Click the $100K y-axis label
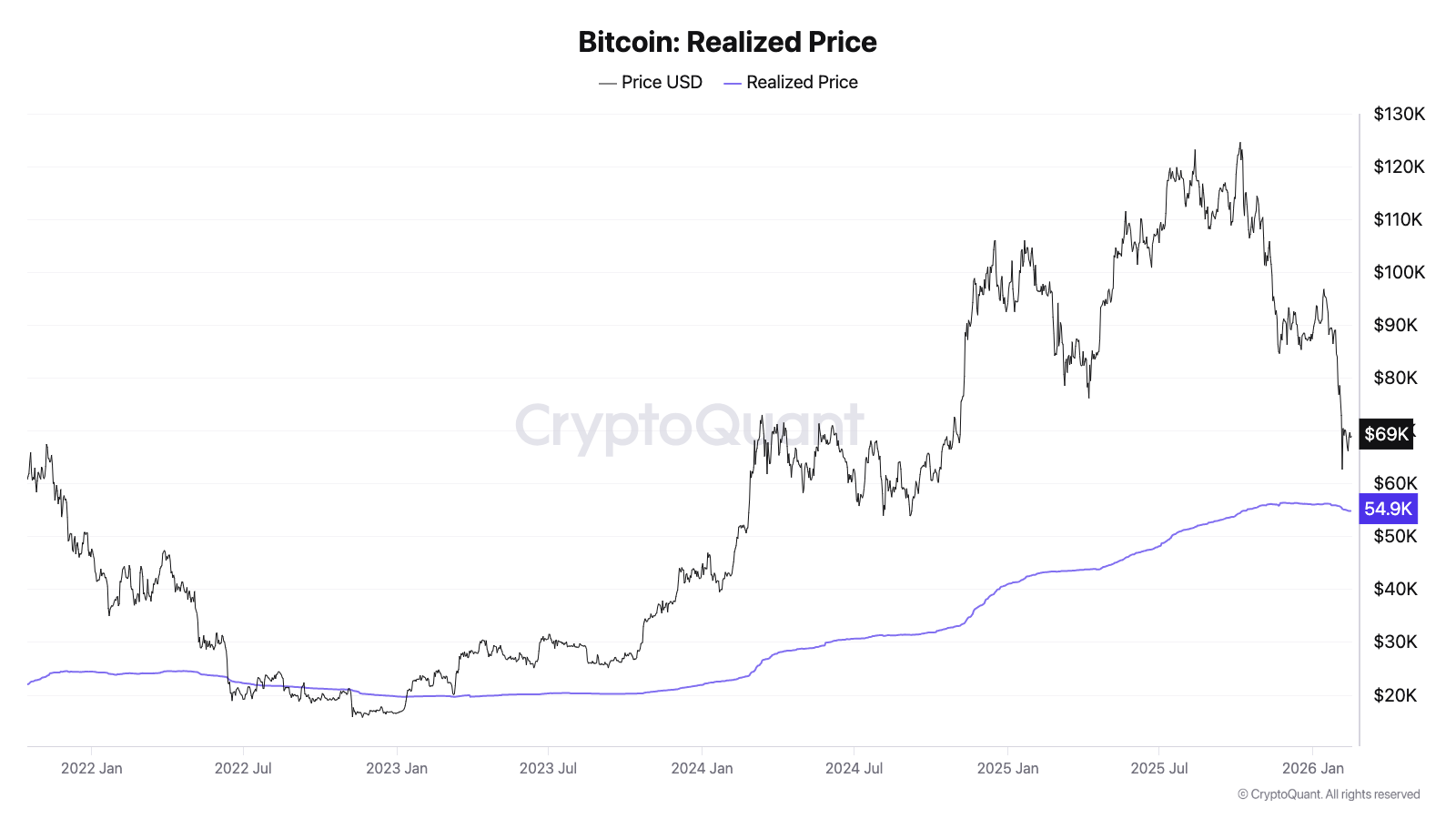Image resolution: width=1456 pixels, height=819 pixels. pos(1399,272)
